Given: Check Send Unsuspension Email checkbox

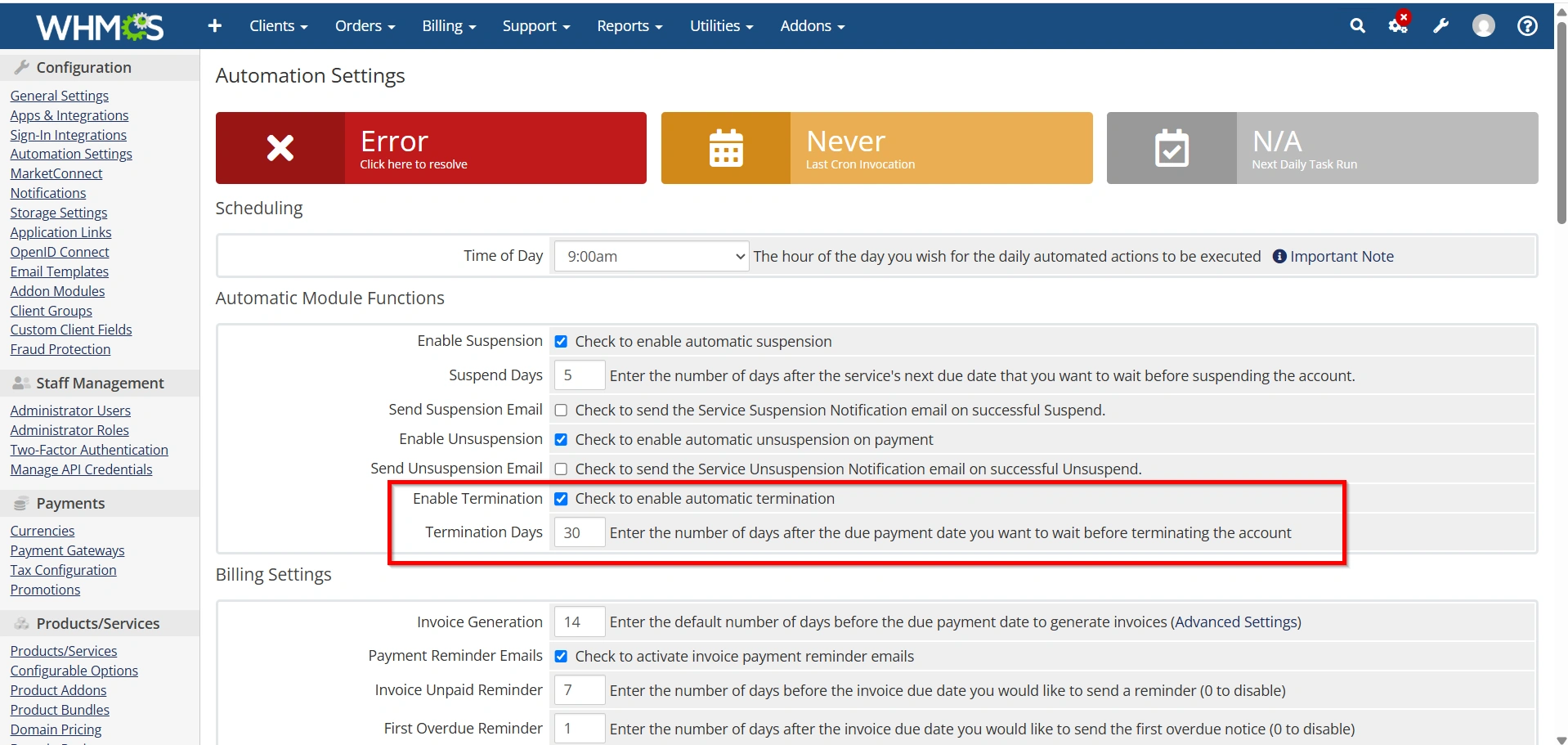Looking at the screenshot, I should coord(561,469).
